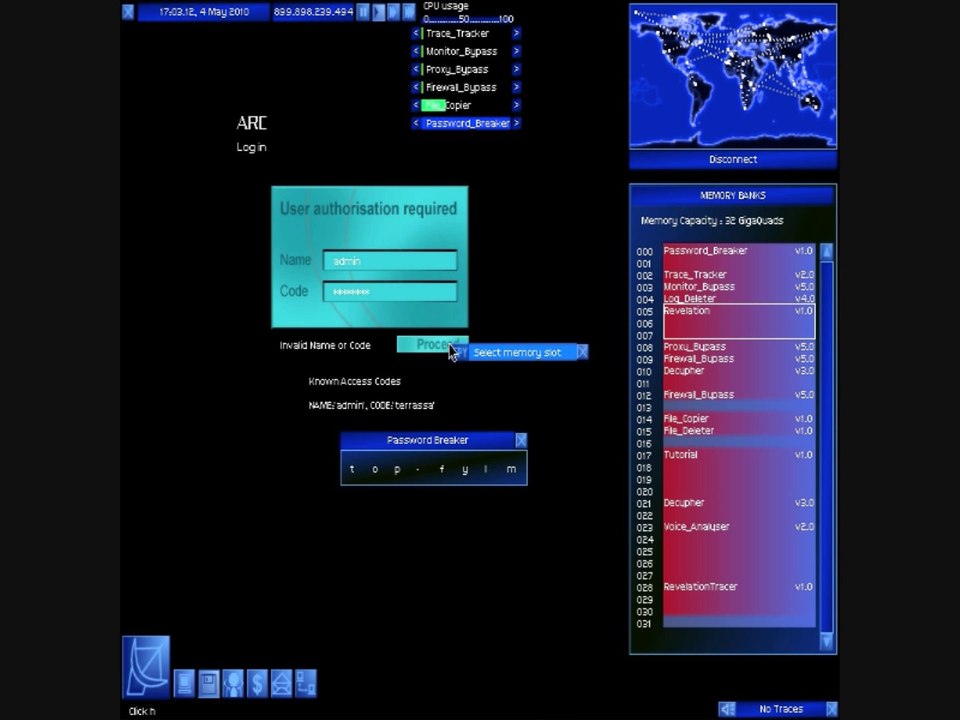Select Password_Breaker v1.0 in memory slot 000

(x=739, y=250)
